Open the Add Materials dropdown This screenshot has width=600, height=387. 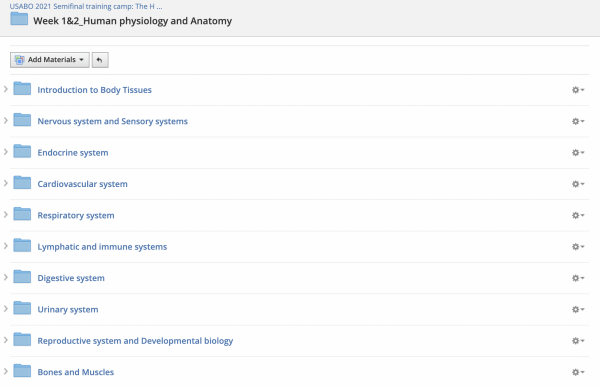(50, 60)
